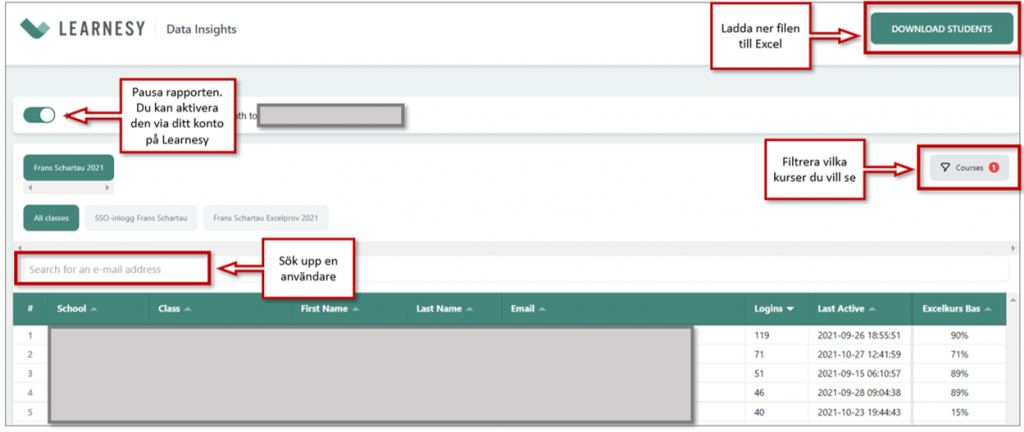Click the Download Students button

pyautogui.click(x=941, y=29)
